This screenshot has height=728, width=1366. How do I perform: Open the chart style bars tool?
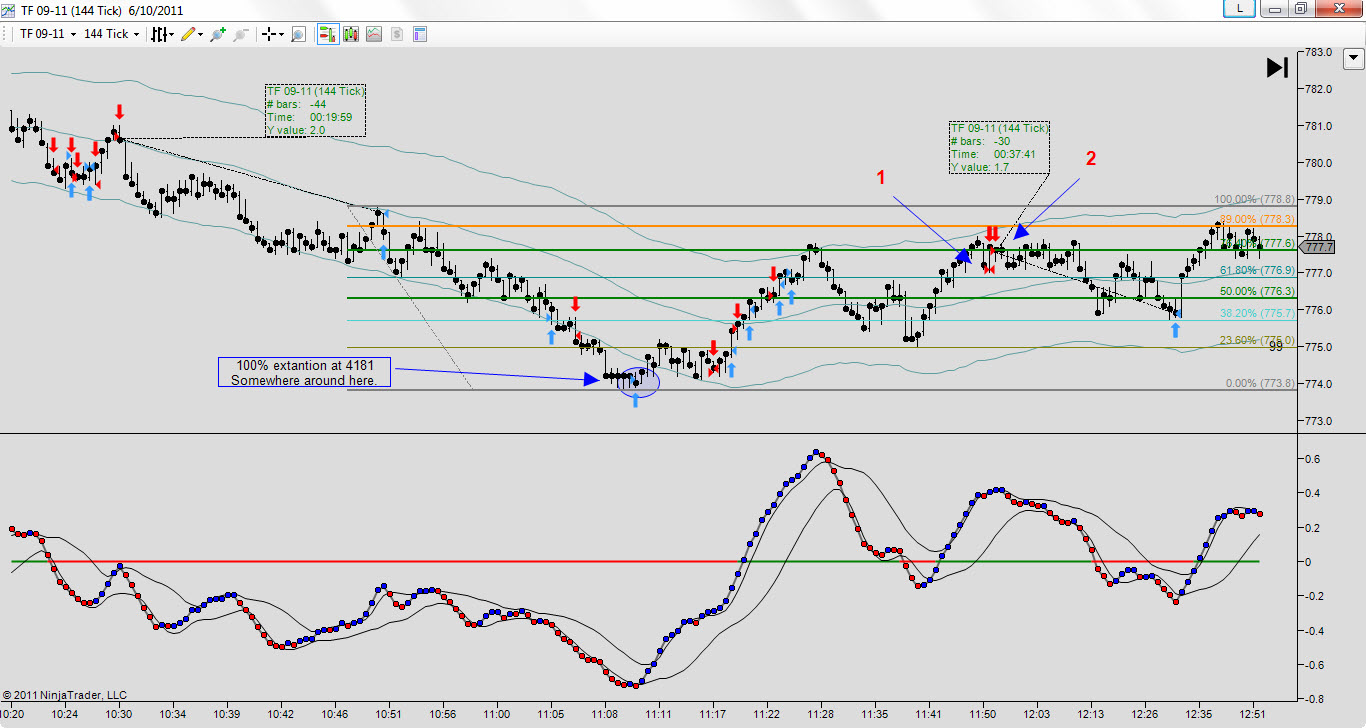[x=158, y=34]
